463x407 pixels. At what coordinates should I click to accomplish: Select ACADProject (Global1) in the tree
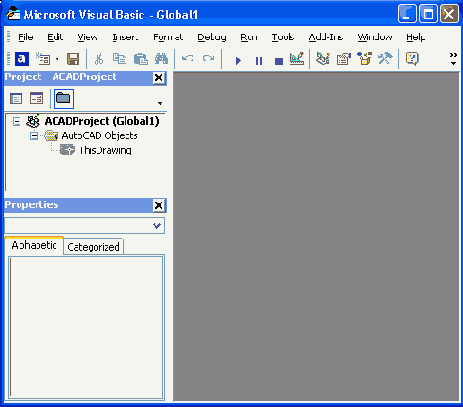(102, 121)
